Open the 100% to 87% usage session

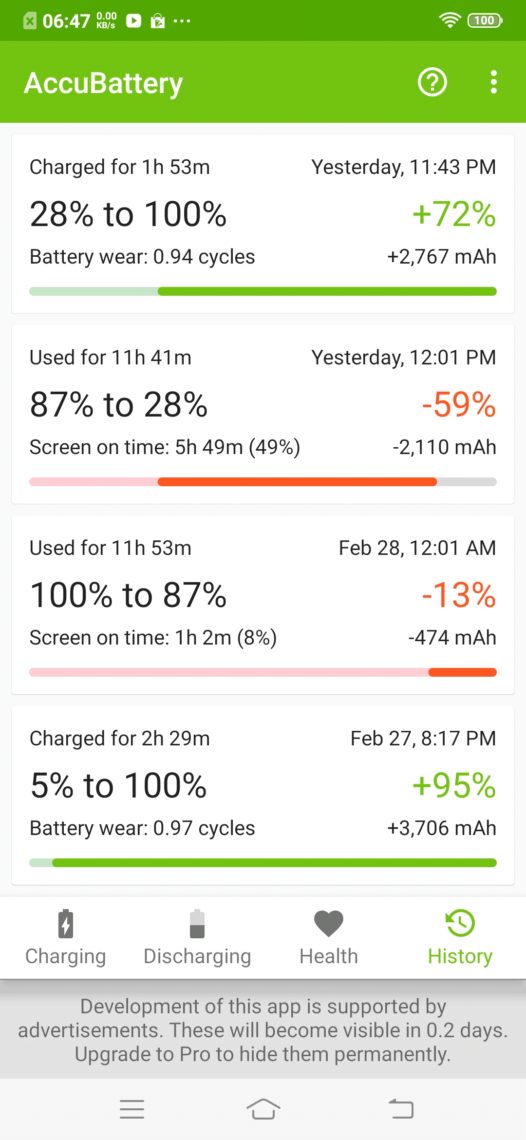[263, 605]
